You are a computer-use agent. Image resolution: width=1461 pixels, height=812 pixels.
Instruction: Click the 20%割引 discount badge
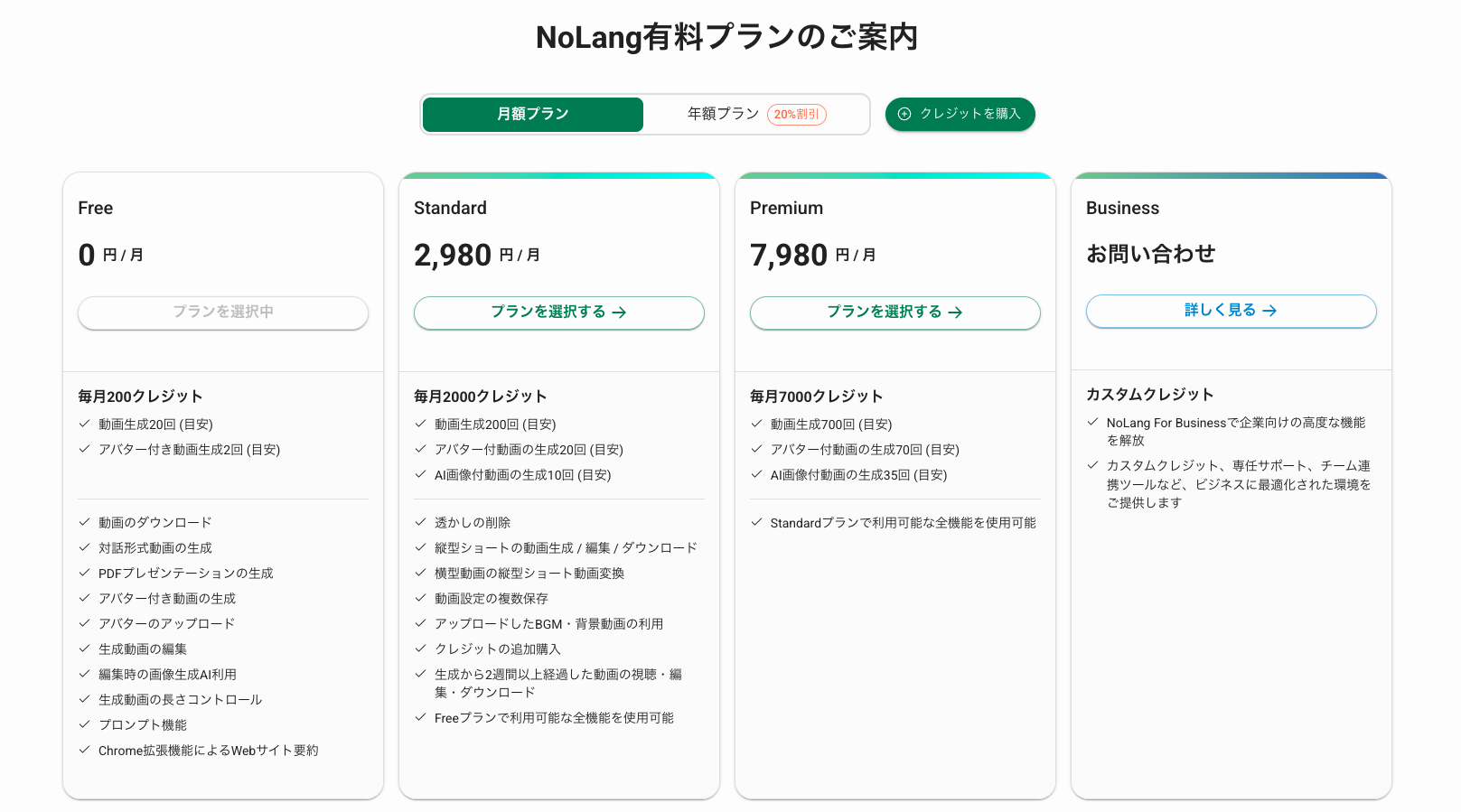797,115
